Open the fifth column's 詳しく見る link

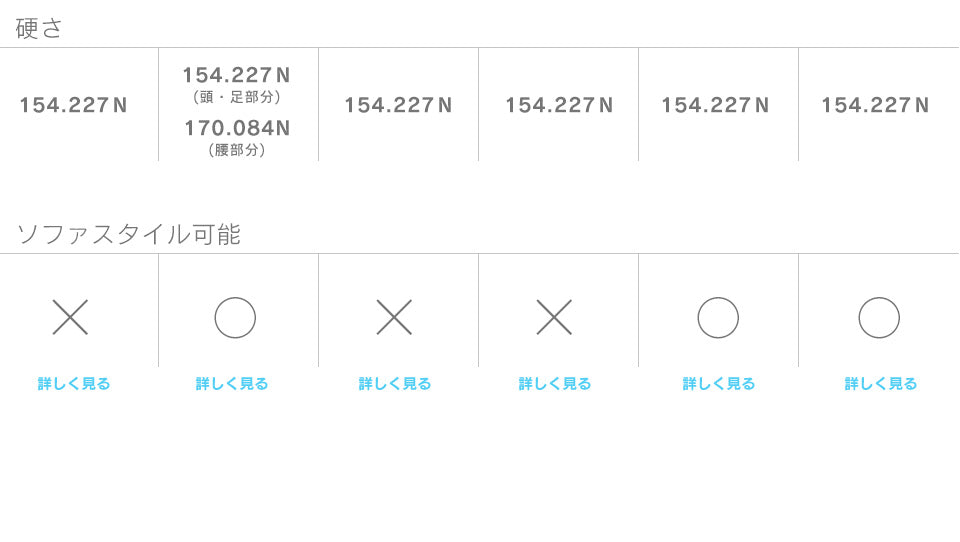tap(719, 383)
